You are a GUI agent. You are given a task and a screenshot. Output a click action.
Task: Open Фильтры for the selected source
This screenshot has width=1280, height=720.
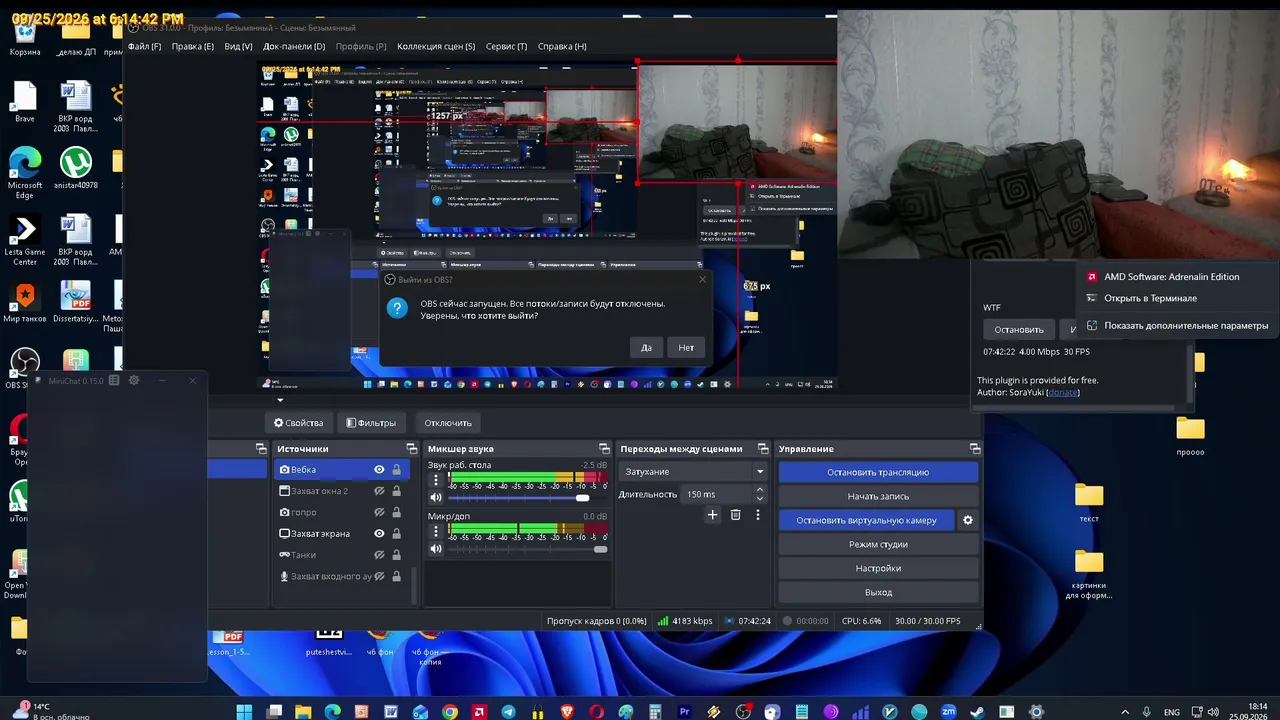coord(371,423)
